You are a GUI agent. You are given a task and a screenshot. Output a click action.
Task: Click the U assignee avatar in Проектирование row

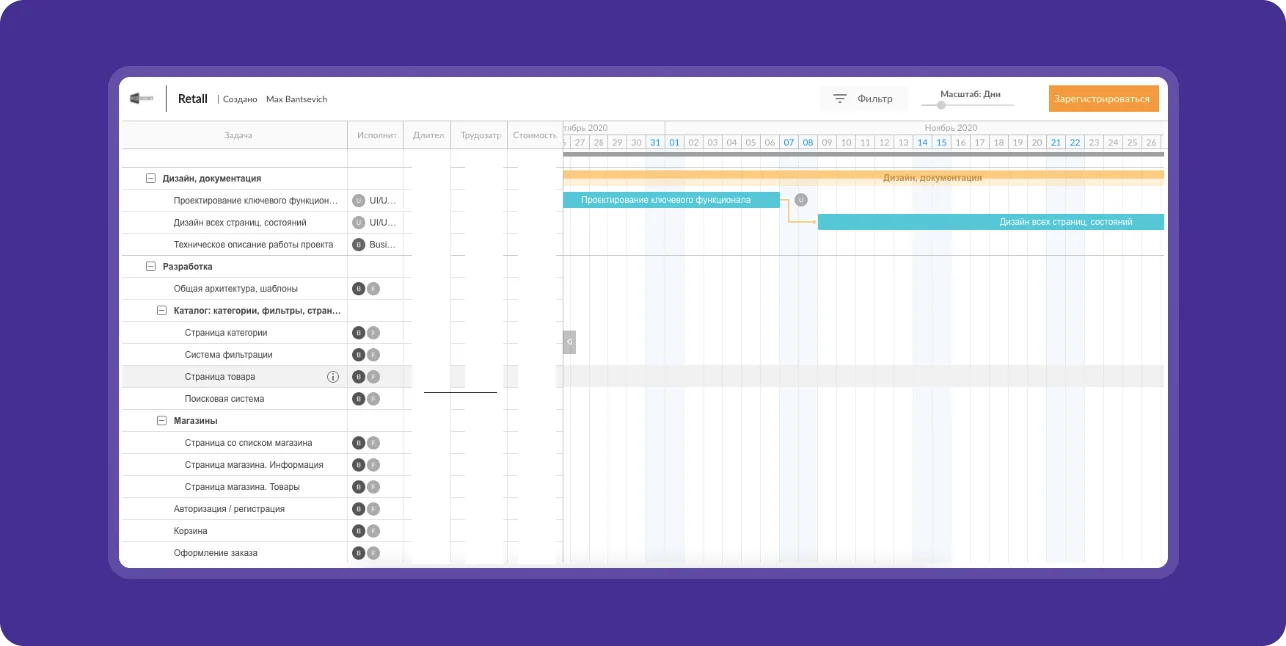coord(358,201)
